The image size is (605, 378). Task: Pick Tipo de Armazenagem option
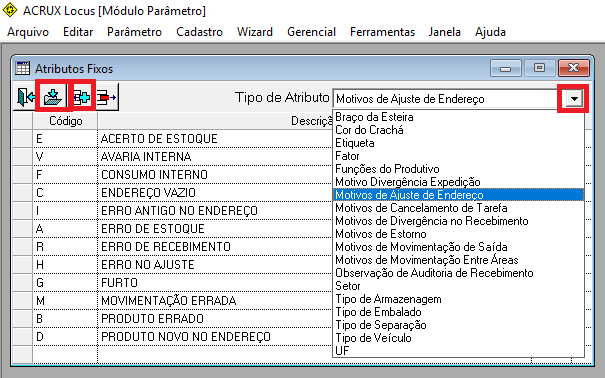click(458, 299)
